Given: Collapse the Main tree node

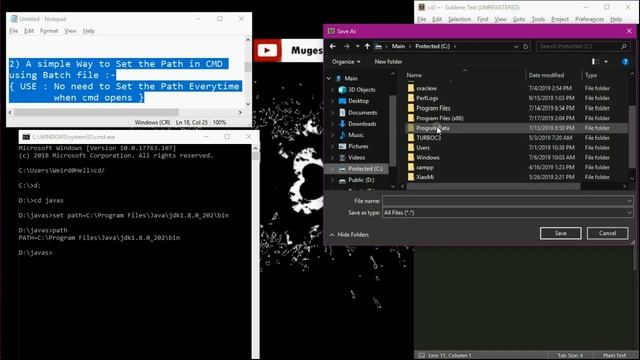Looking at the screenshot, I should [x=329, y=78].
